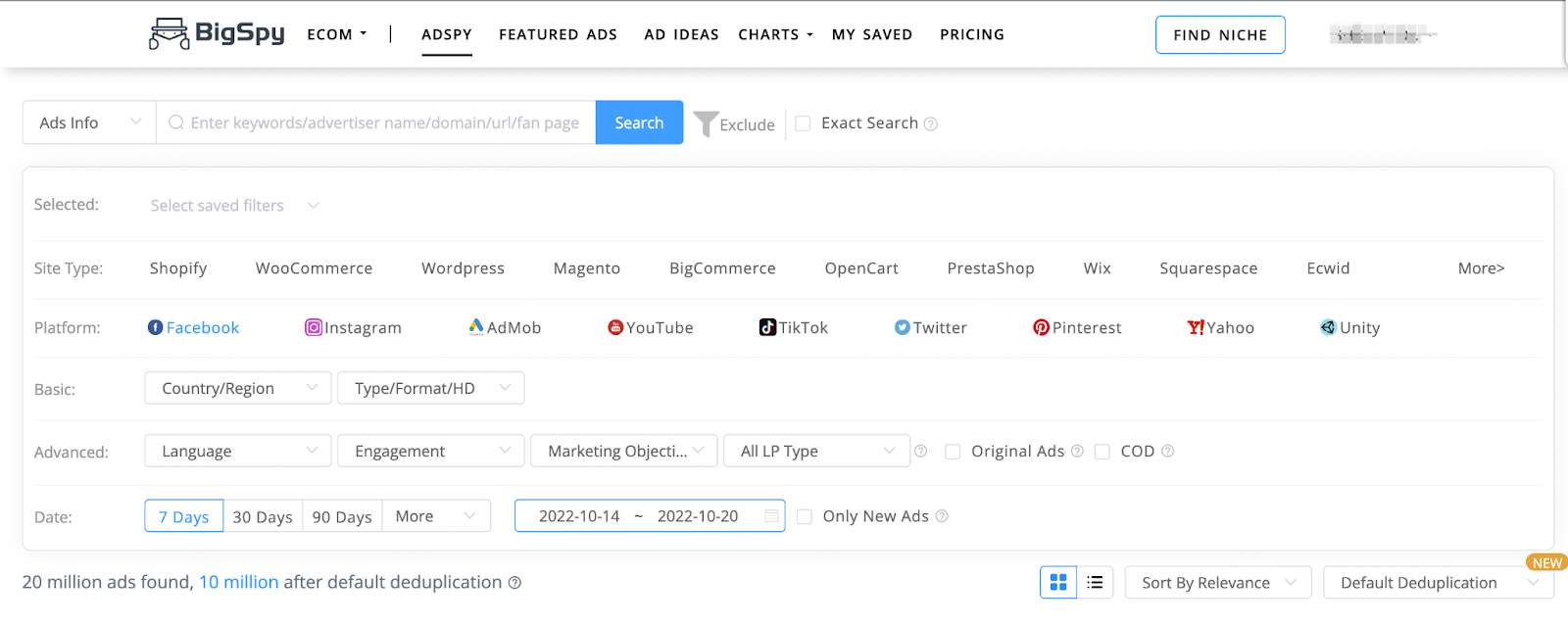Click the end date 2022-10-20 field
The height and width of the screenshot is (625, 1568).
698,516
